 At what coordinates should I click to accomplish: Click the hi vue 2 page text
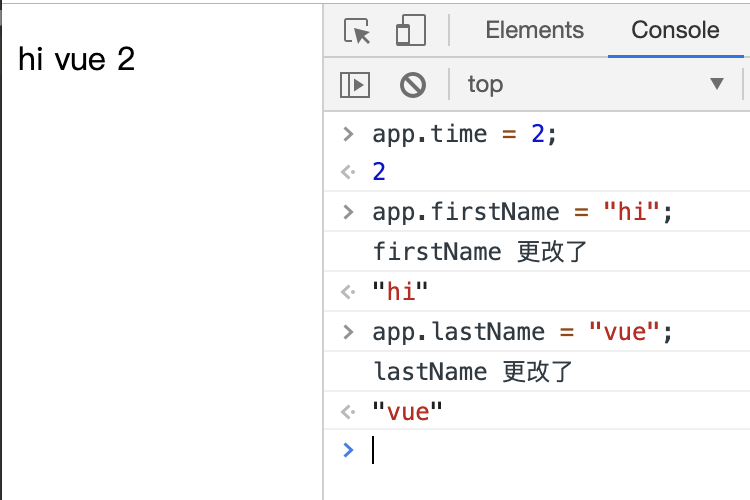tap(77, 59)
